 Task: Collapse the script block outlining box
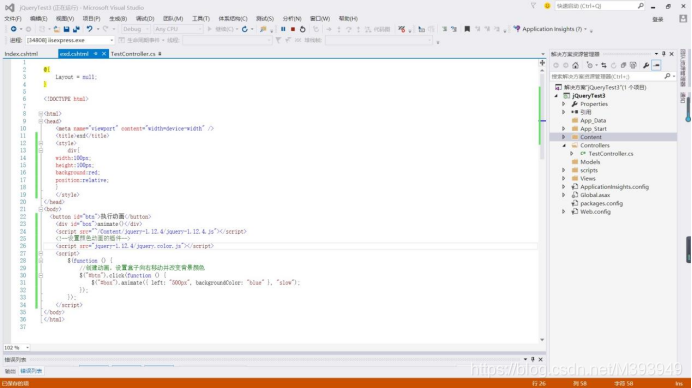(41, 253)
